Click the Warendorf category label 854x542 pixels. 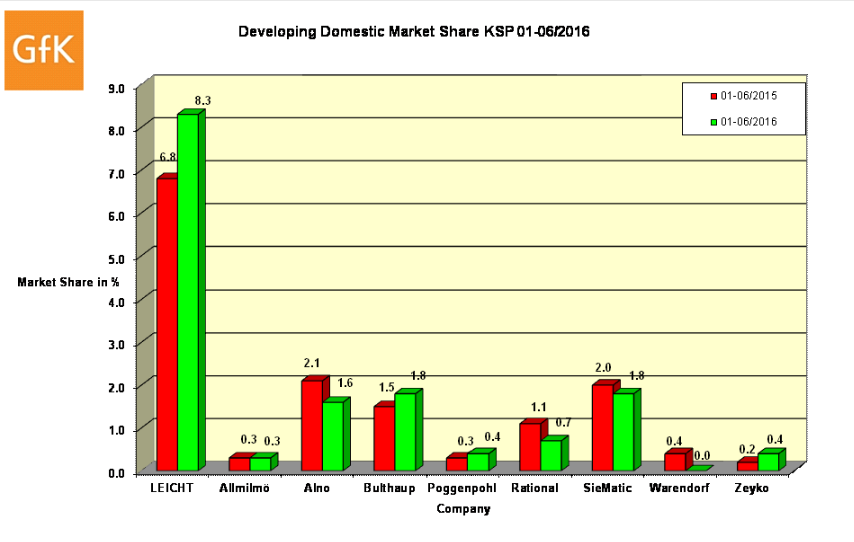[680, 488]
